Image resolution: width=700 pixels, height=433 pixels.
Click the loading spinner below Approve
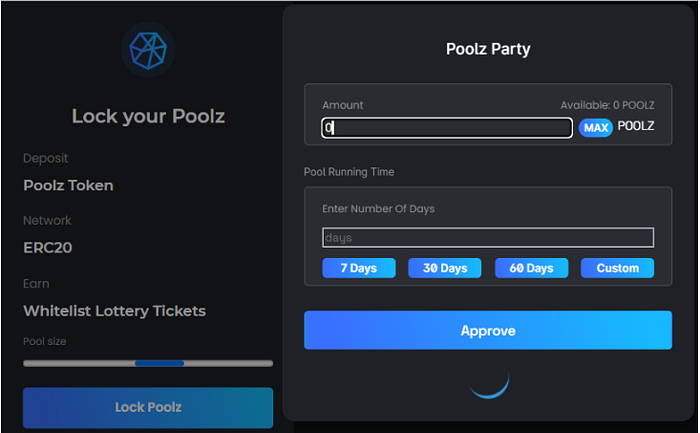coord(489,382)
